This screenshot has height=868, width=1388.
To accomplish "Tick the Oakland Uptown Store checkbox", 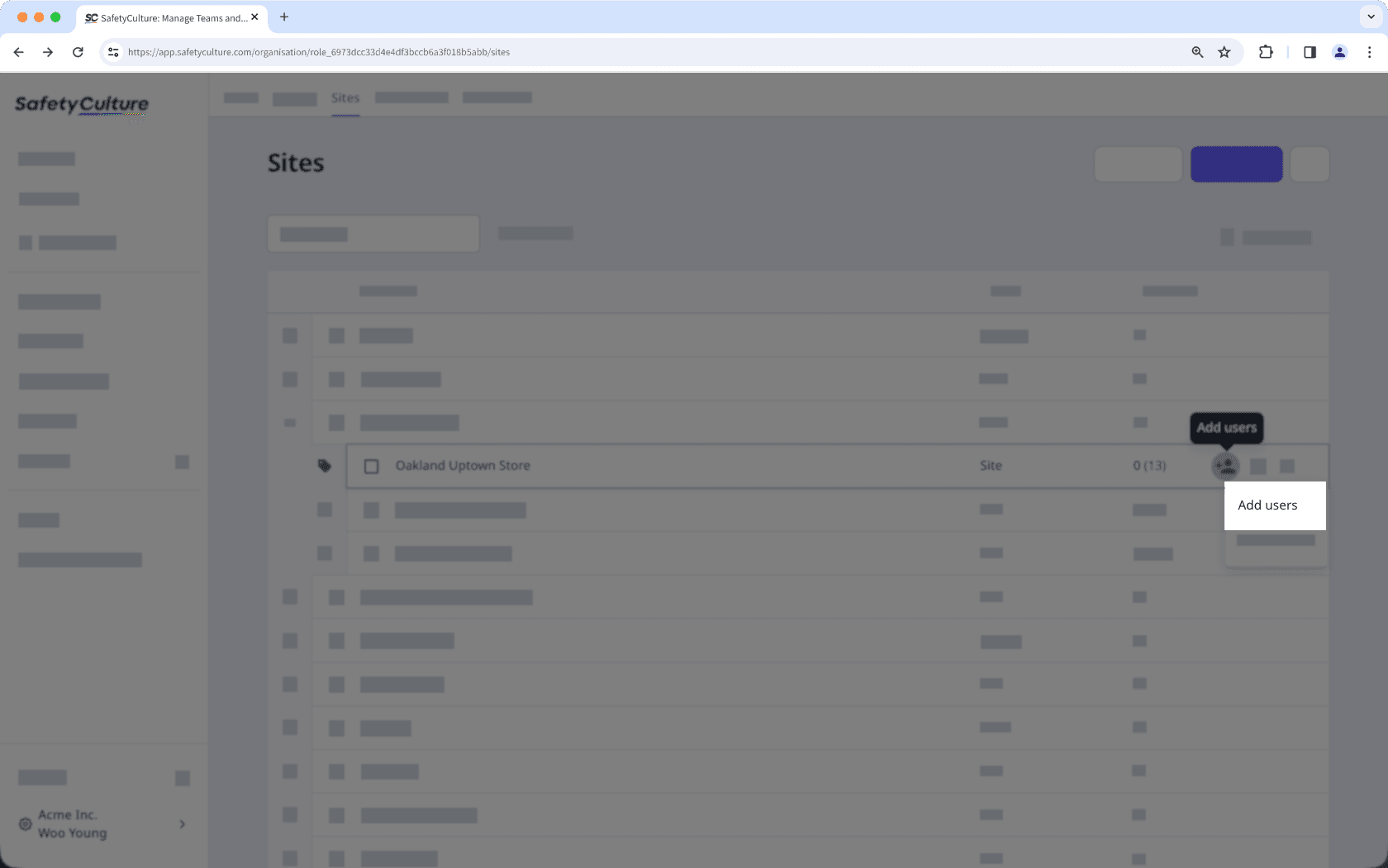I will tap(372, 466).
